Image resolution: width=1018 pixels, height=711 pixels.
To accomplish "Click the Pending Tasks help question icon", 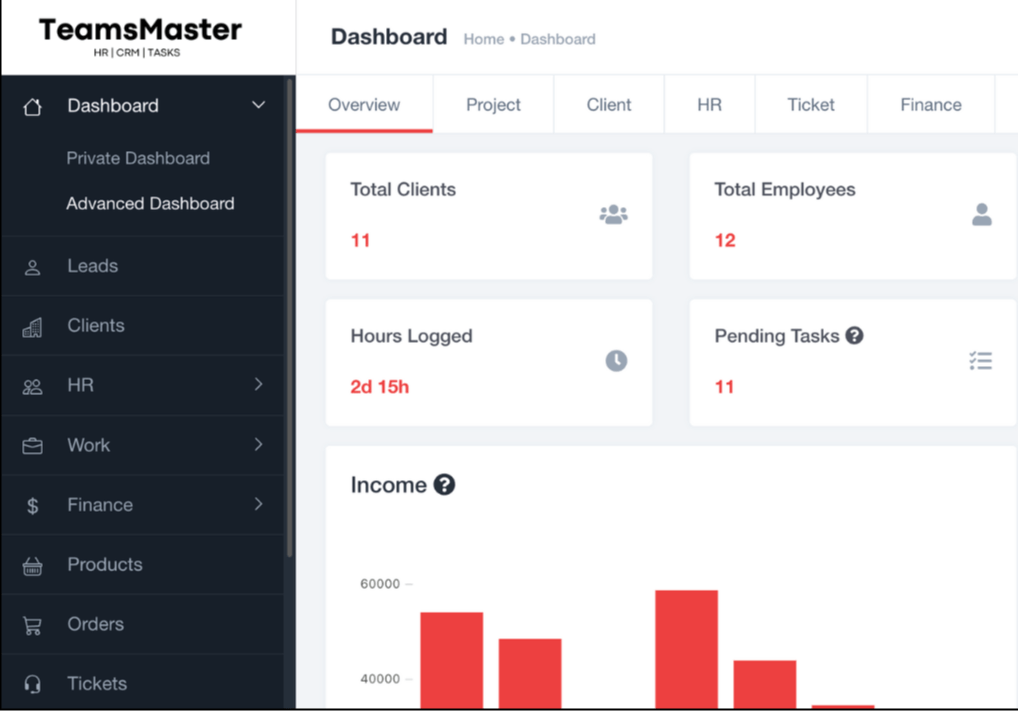I will coord(854,336).
